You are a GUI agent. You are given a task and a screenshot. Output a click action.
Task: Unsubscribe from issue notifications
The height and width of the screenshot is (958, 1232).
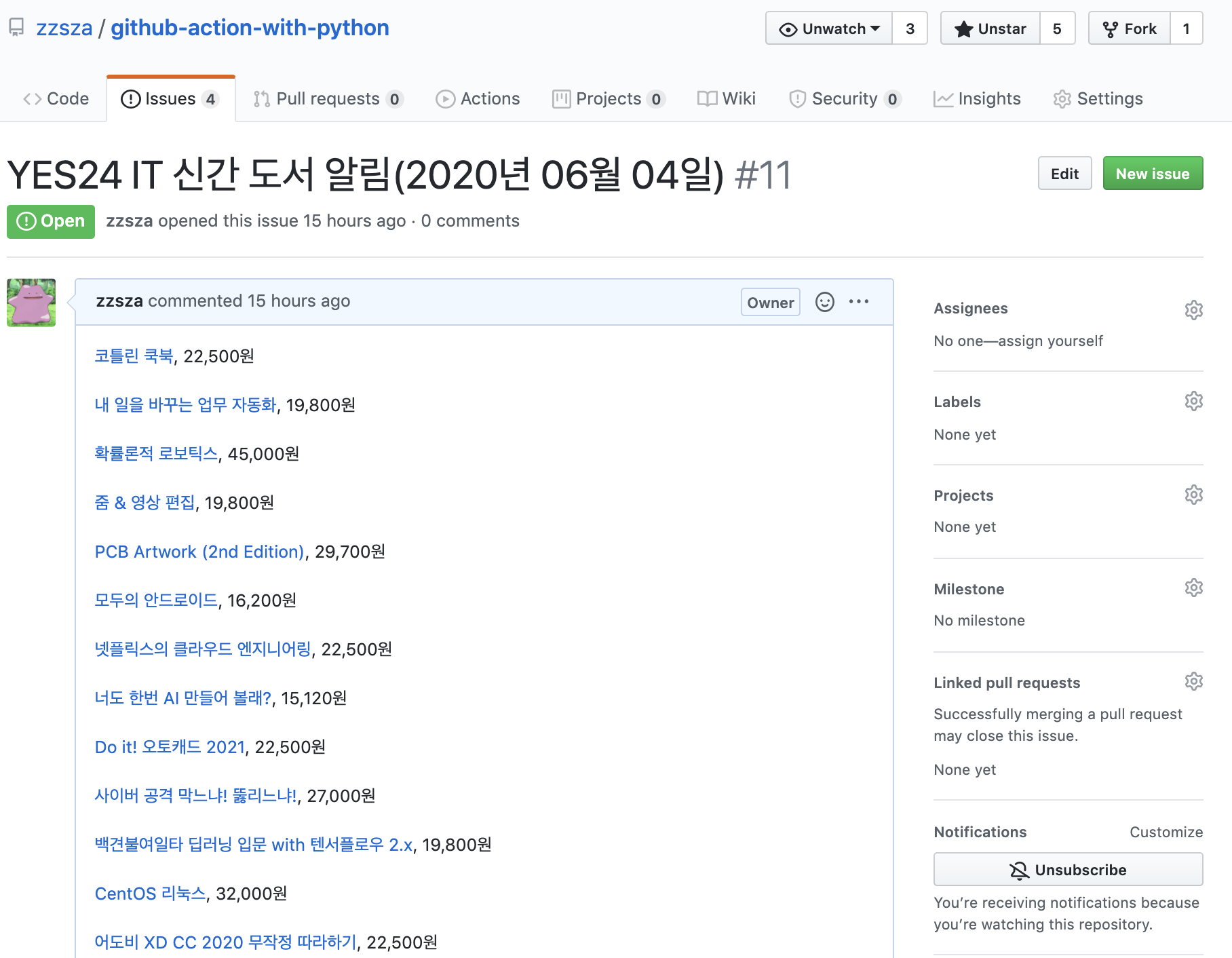pyautogui.click(x=1068, y=870)
